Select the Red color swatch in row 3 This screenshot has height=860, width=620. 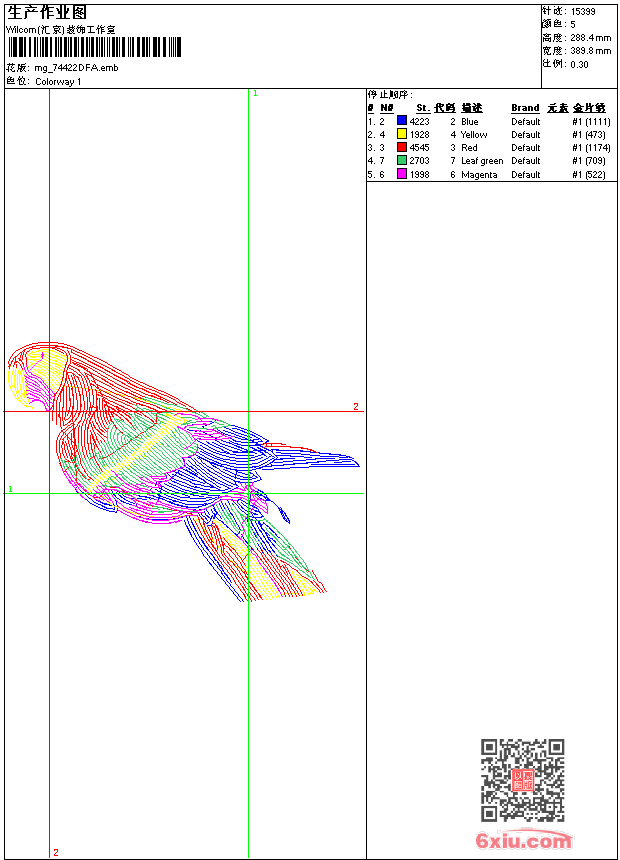click(x=402, y=147)
